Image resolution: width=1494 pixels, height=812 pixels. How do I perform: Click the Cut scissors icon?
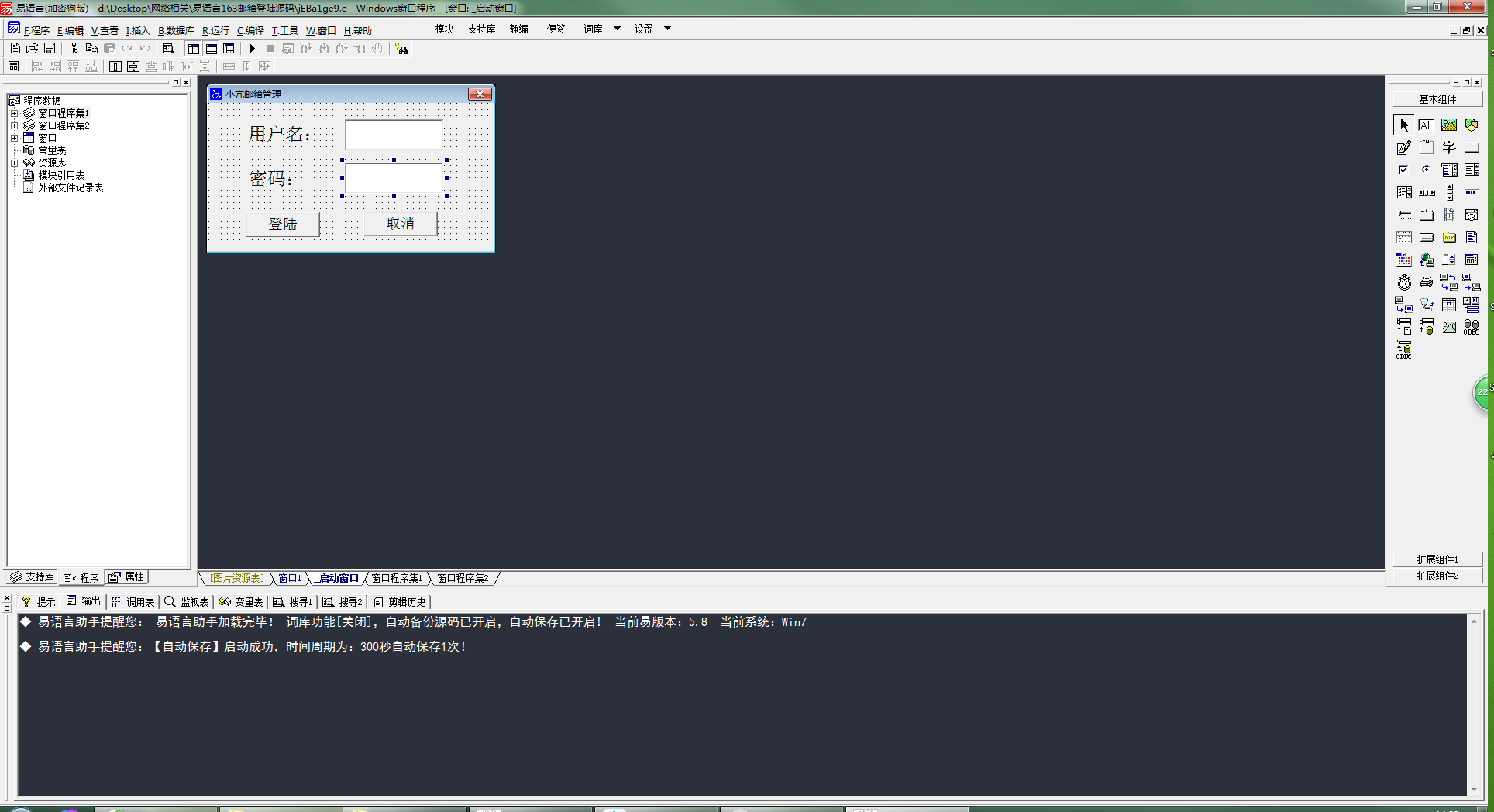(74, 49)
